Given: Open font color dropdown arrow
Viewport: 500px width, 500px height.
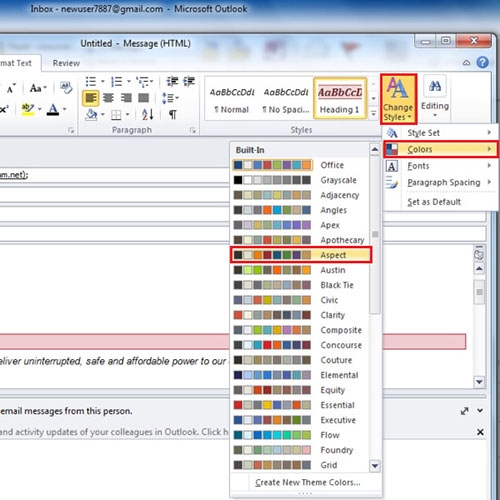Looking at the screenshot, I should (x=65, y=109).
